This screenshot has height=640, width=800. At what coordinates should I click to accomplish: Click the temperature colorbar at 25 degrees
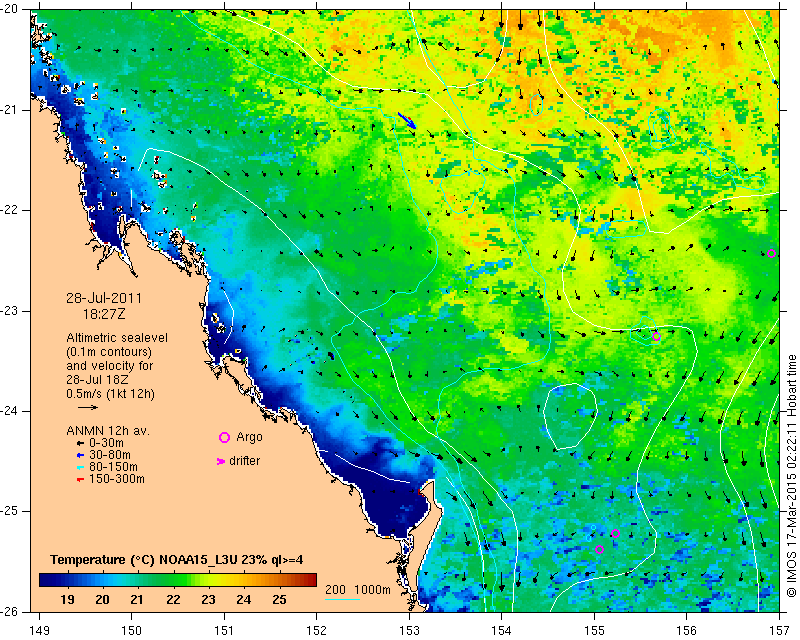coord(279,580)
